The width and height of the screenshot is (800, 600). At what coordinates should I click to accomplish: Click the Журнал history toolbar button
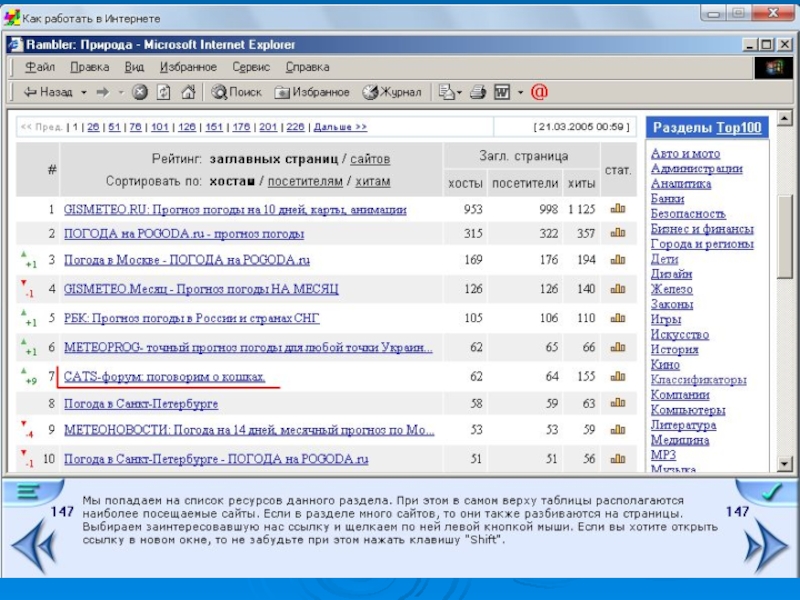click(x=391, y=92)
